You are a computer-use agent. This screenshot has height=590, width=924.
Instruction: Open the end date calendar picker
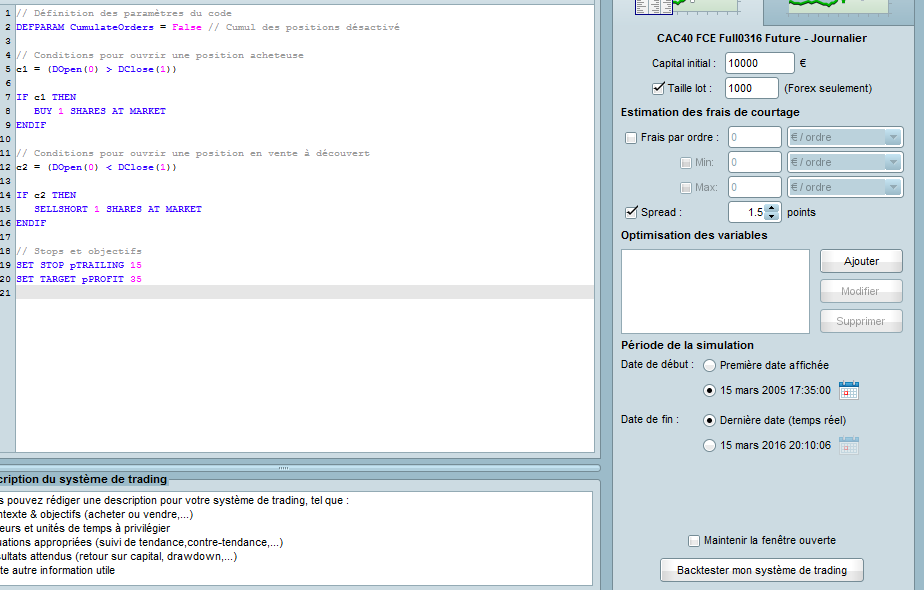(849, 446)
